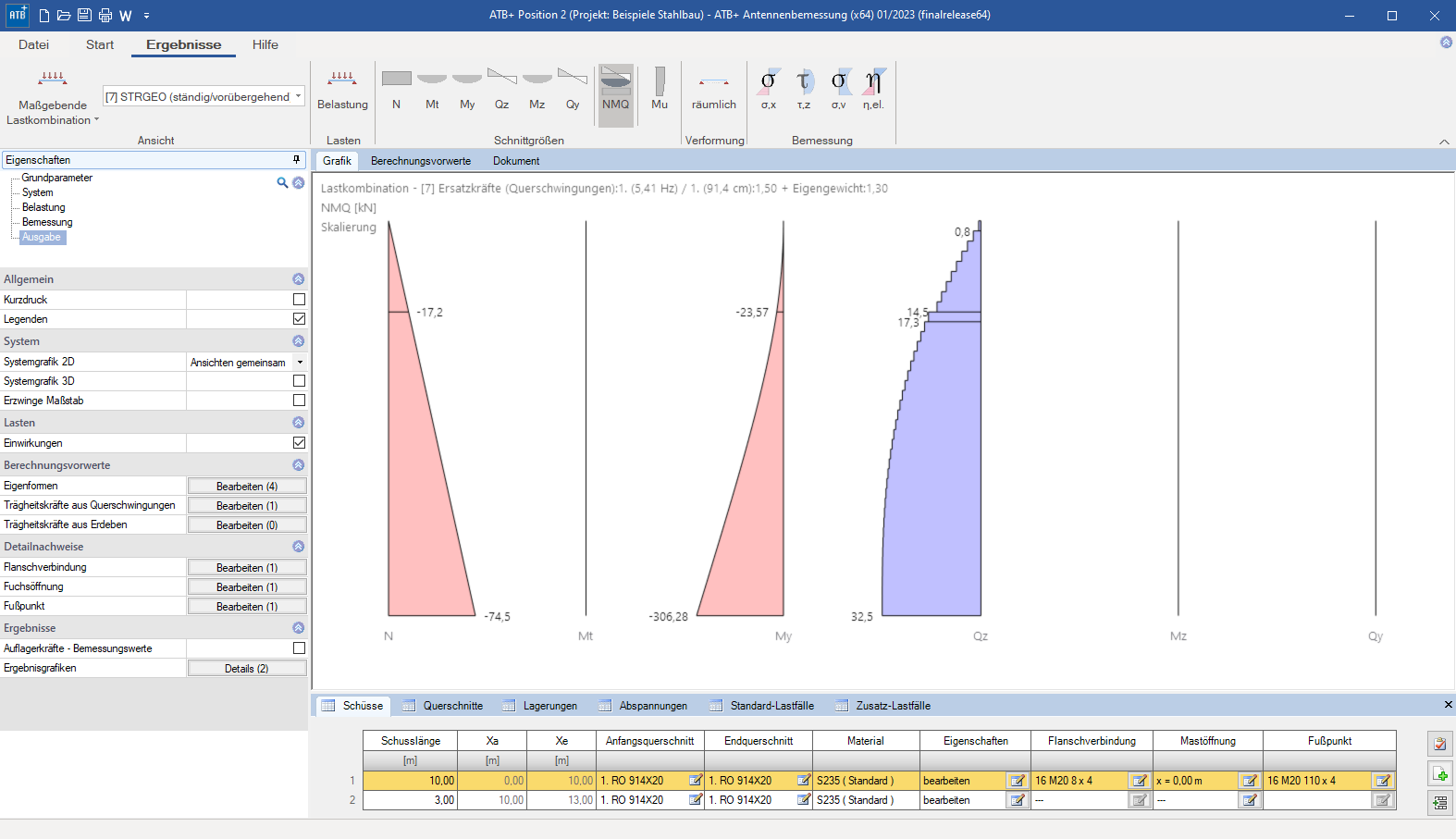Collapse the Berechnungsvorwerte section

(298, 465)
